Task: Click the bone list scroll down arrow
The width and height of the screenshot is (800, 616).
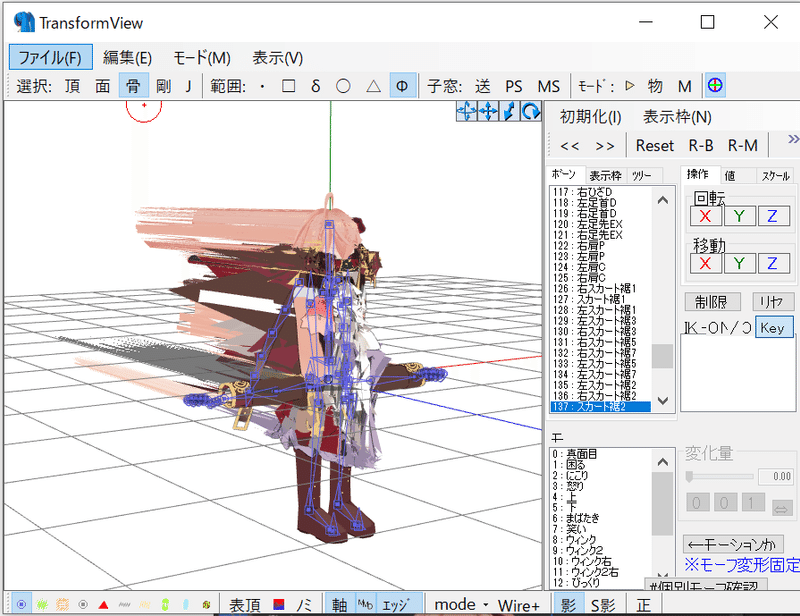Action: coord(663,401)
